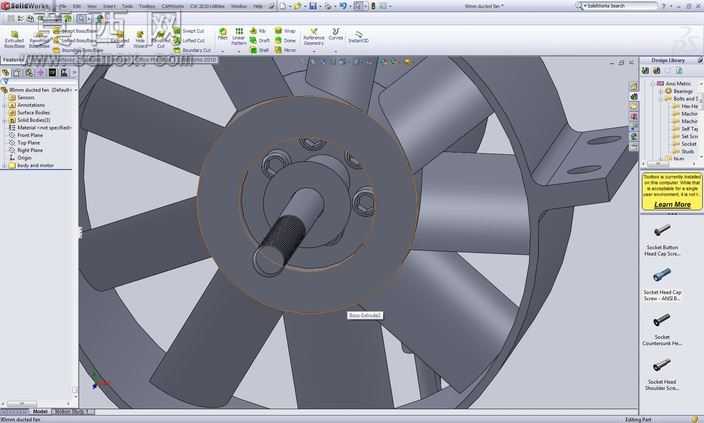Open the Curves tool
The width and height of the screenshot is (704, 423).
[x=335, y=34]
